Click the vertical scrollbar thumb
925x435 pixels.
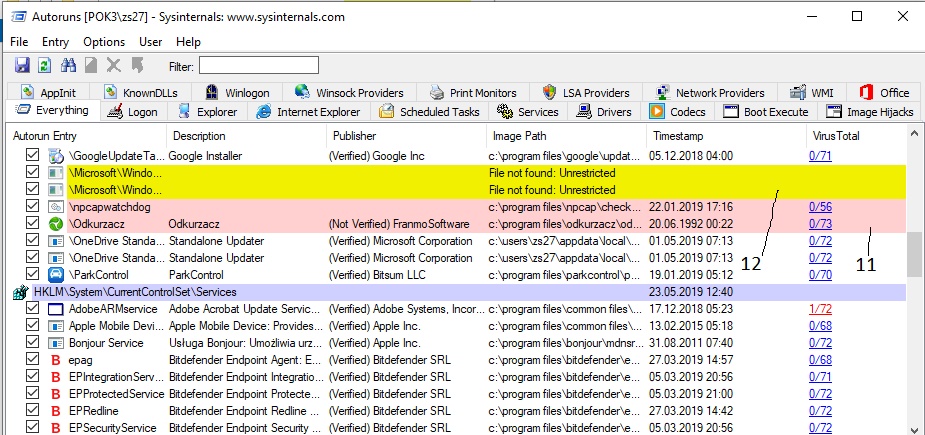pos(914,255)
